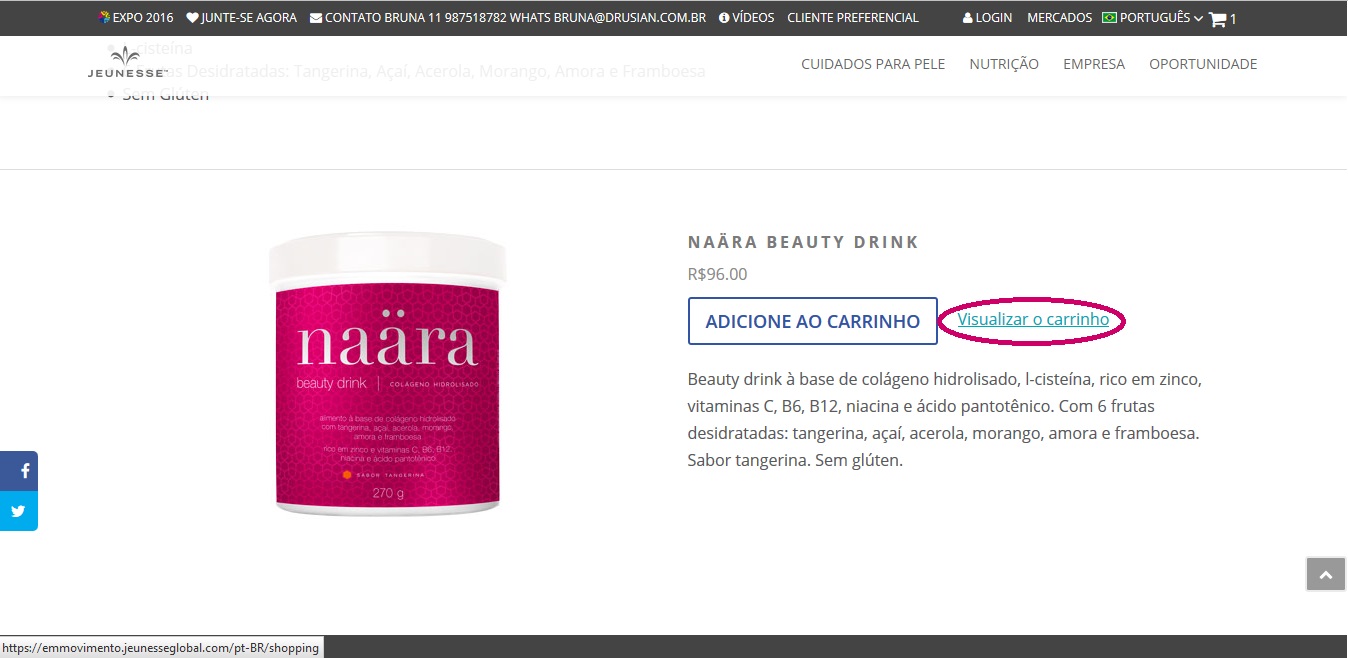
Task: Open the Cuidados Para Pele menu
Action: pyautogui.click(x=873, y=64)
